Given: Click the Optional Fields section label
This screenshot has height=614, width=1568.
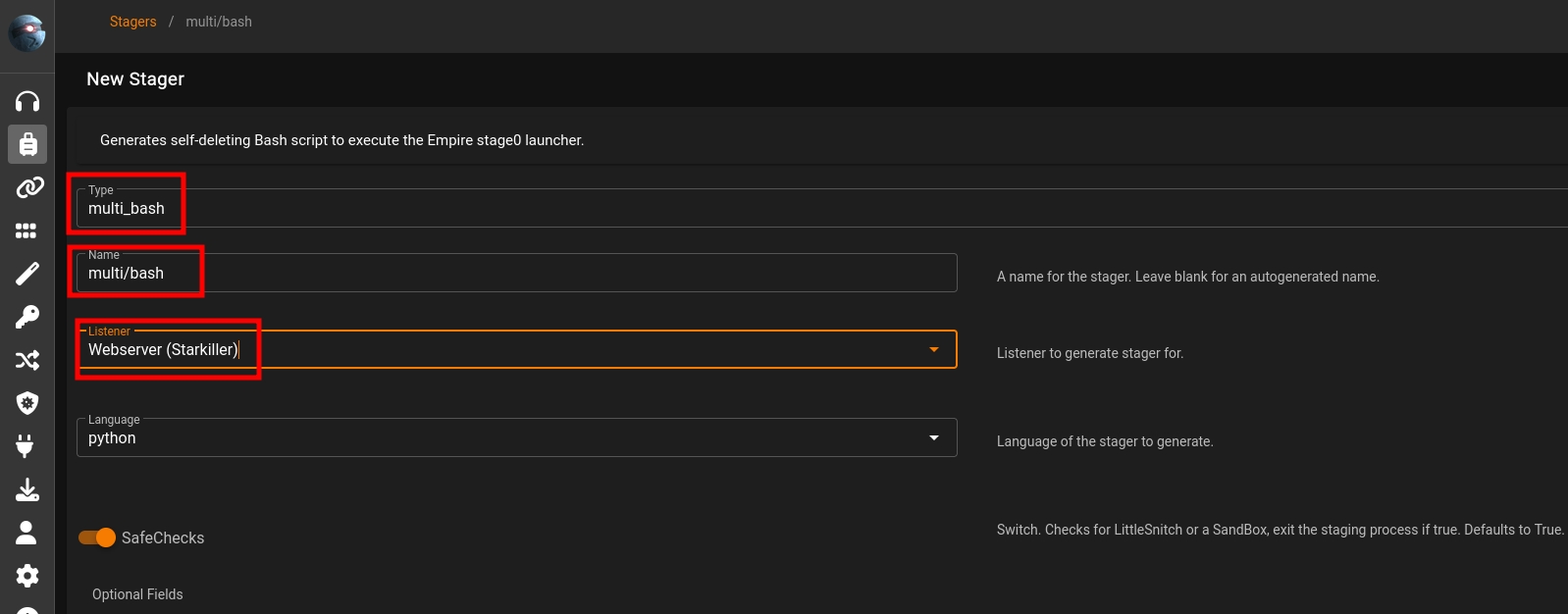Looking at the screenshot, I should [137, 594].
